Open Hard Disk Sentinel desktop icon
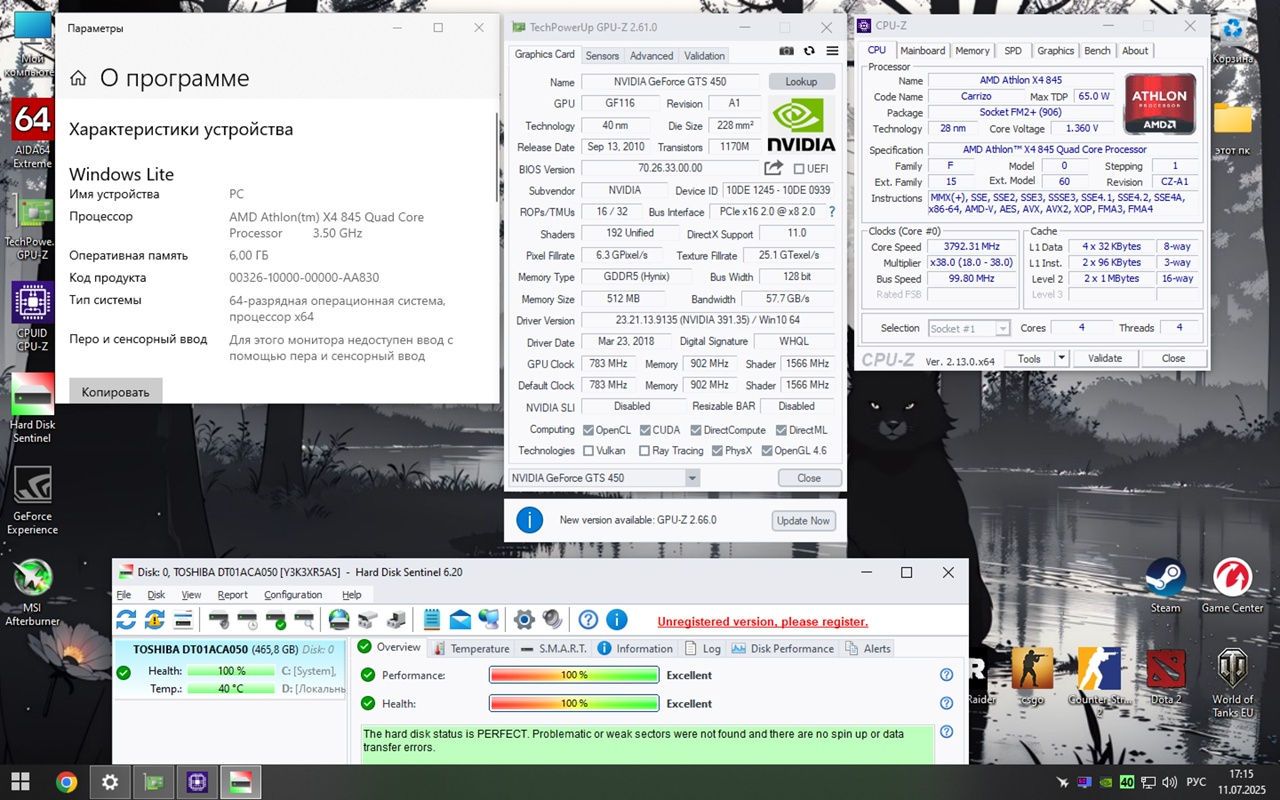 click(32, 409)
